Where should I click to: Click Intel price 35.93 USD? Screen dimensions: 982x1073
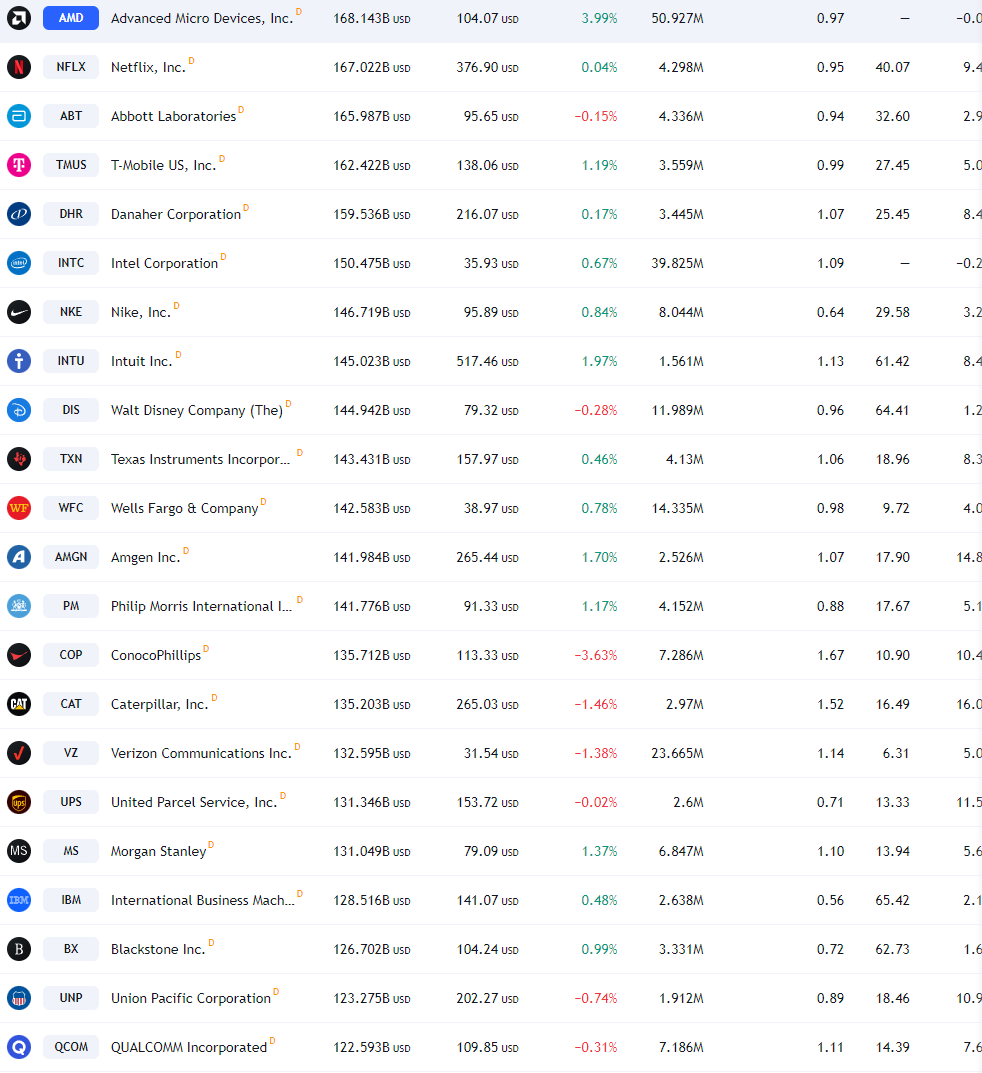491,263
